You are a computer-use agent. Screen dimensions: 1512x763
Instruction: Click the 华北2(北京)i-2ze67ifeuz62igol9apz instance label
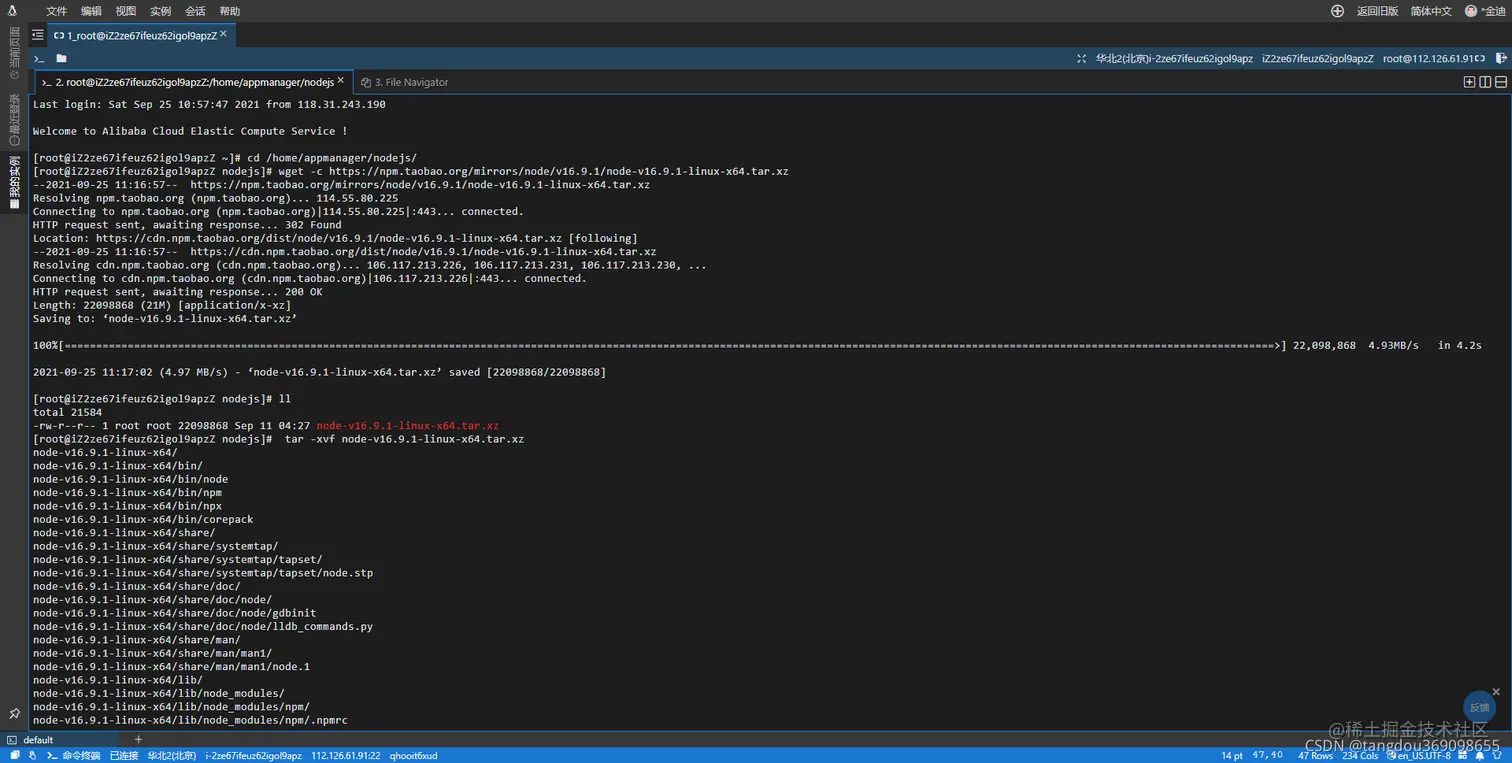1174,59
